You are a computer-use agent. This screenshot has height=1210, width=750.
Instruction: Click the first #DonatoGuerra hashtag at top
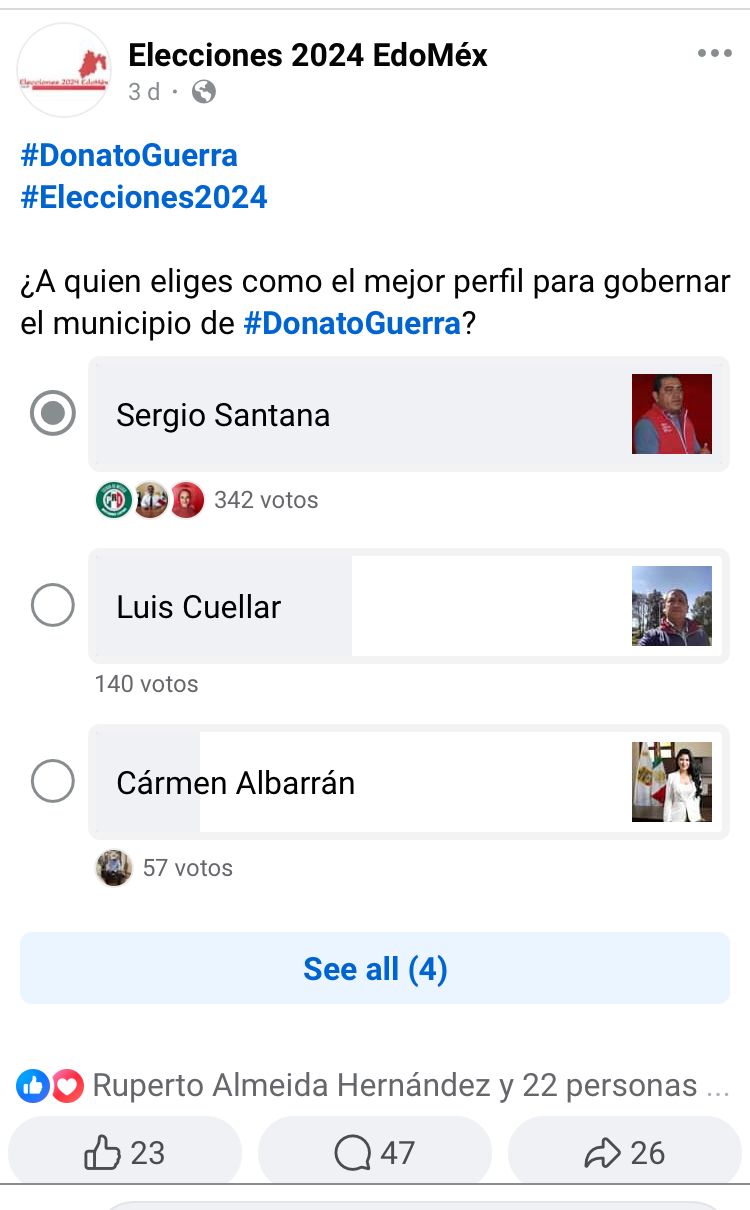pos(129,155)
